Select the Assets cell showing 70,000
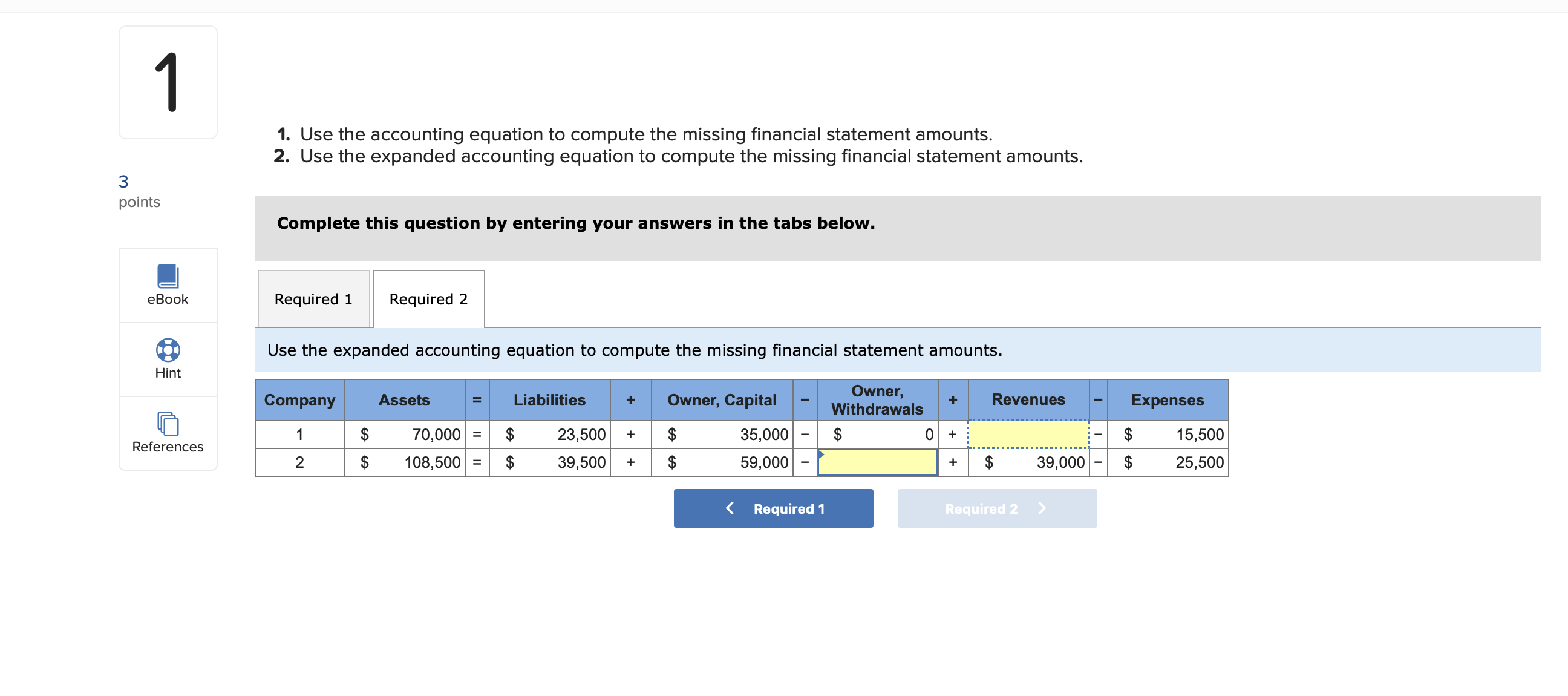This screenshot has height=696, width=1568. point(405,434)
